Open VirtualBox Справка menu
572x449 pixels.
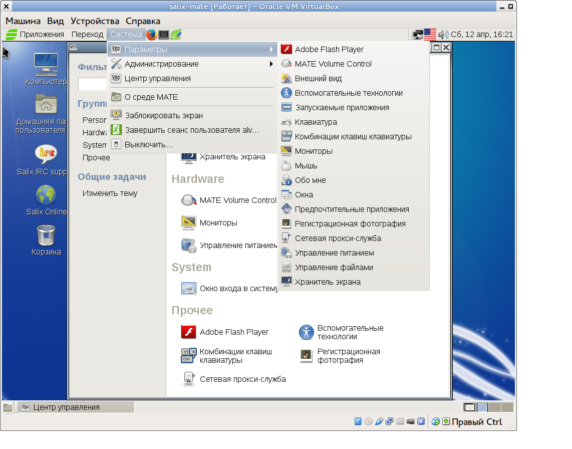coord(143,21)
